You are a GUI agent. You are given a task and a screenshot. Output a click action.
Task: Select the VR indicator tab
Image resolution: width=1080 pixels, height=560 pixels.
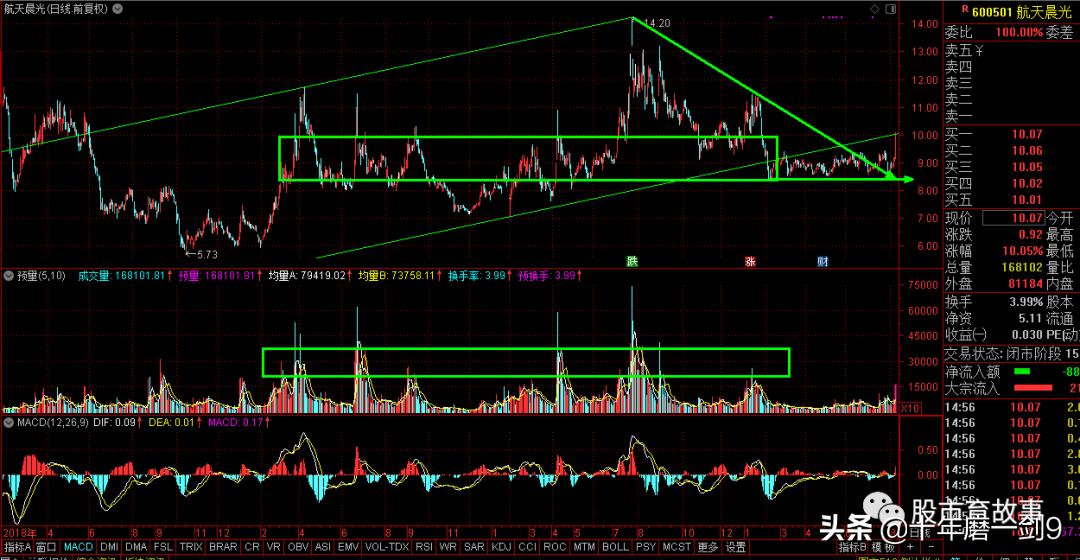[273, 547]
